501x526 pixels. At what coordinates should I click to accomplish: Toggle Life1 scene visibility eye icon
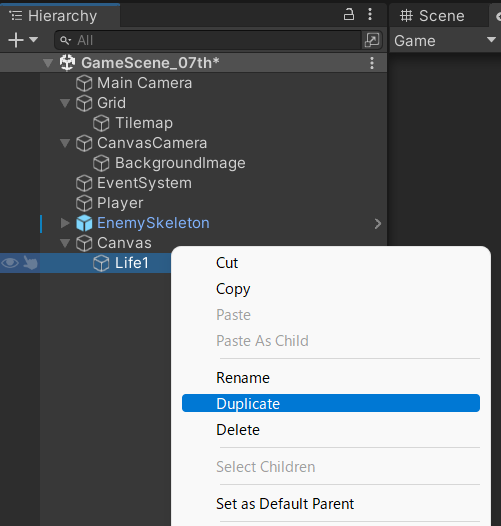coord(10,263)
